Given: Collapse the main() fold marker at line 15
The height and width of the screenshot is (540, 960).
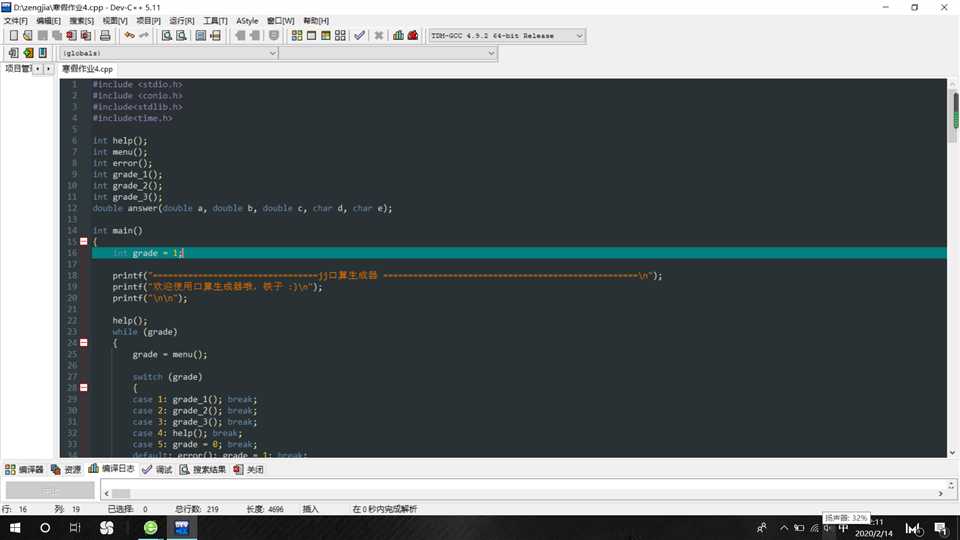Looking at the screenshot, I should pyautogui.click(x=84, y=241).
